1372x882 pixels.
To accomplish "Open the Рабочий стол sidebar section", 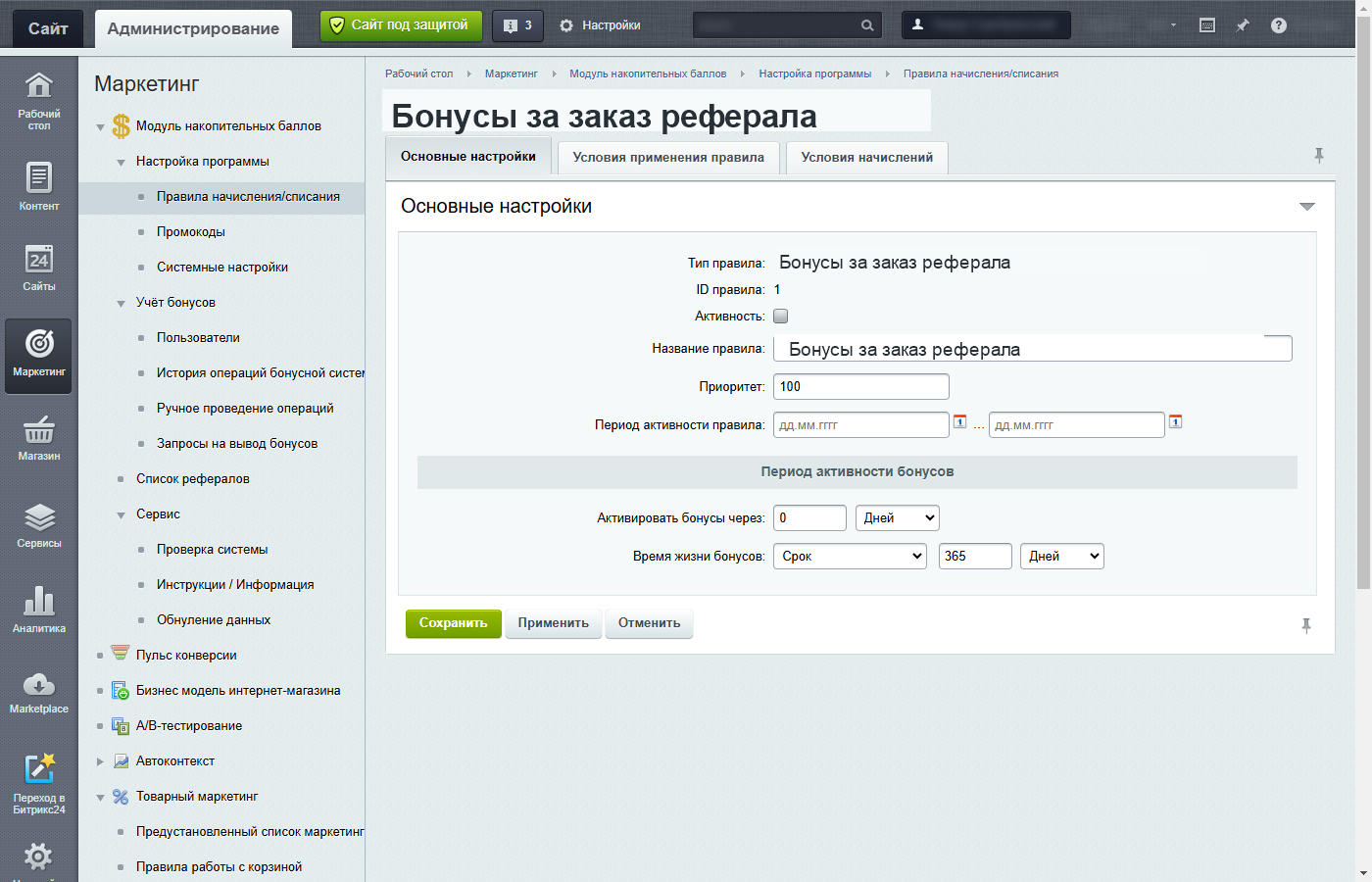I will coord(39,100).
